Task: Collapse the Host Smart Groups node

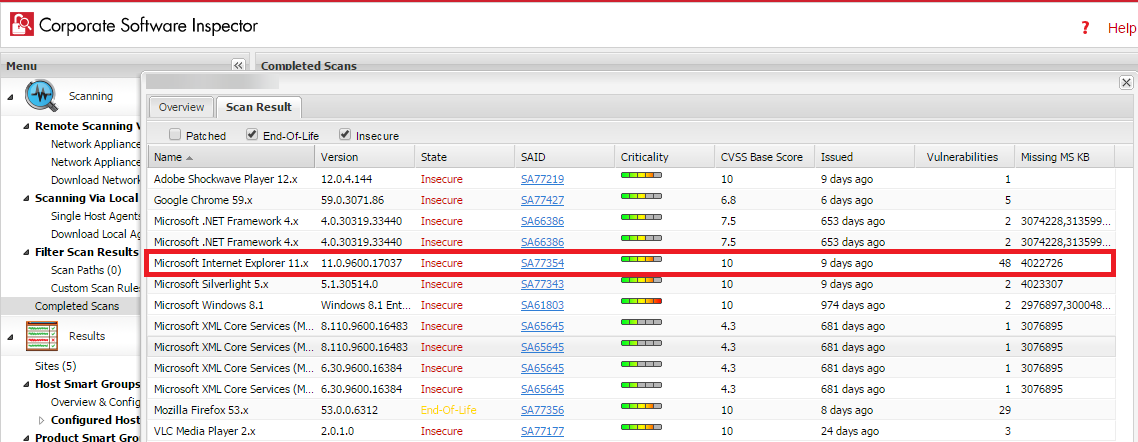Action: tap(27, 384)
